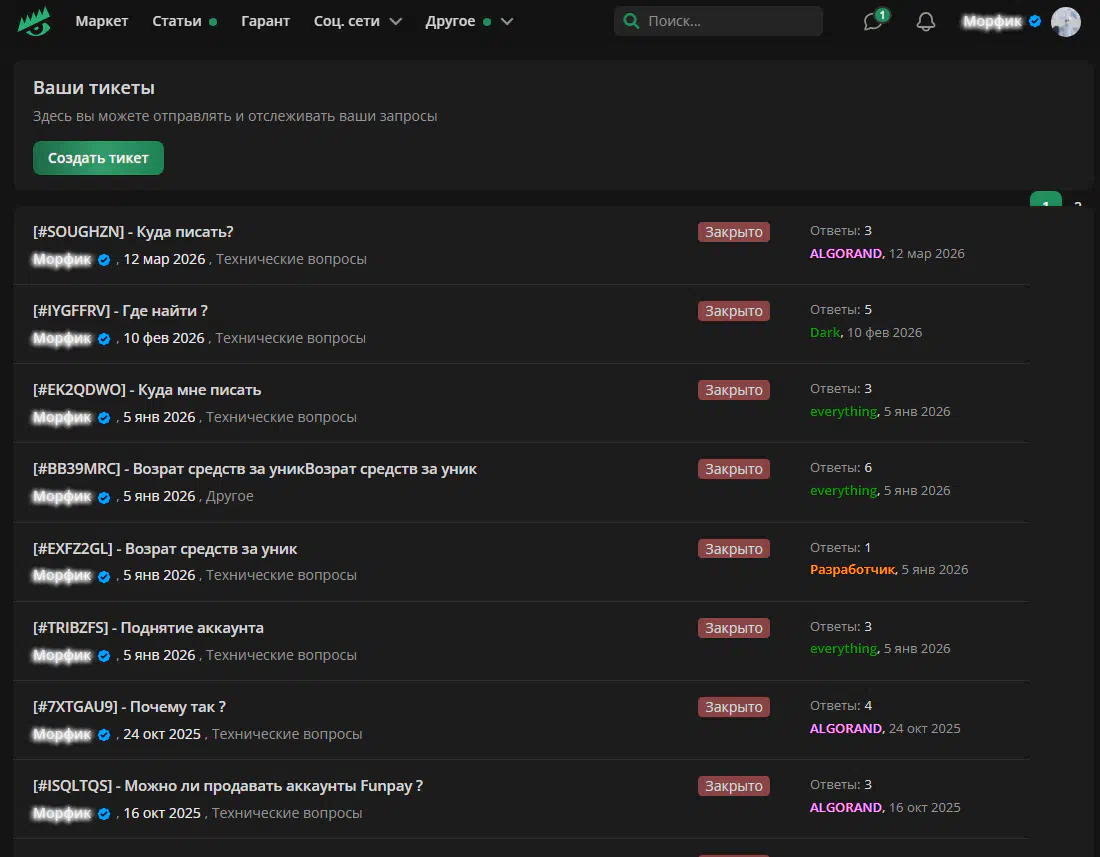
Task: Click verified badge under SOUGHZN ticket
Action: pyautogui.click(x=103, y=260)
